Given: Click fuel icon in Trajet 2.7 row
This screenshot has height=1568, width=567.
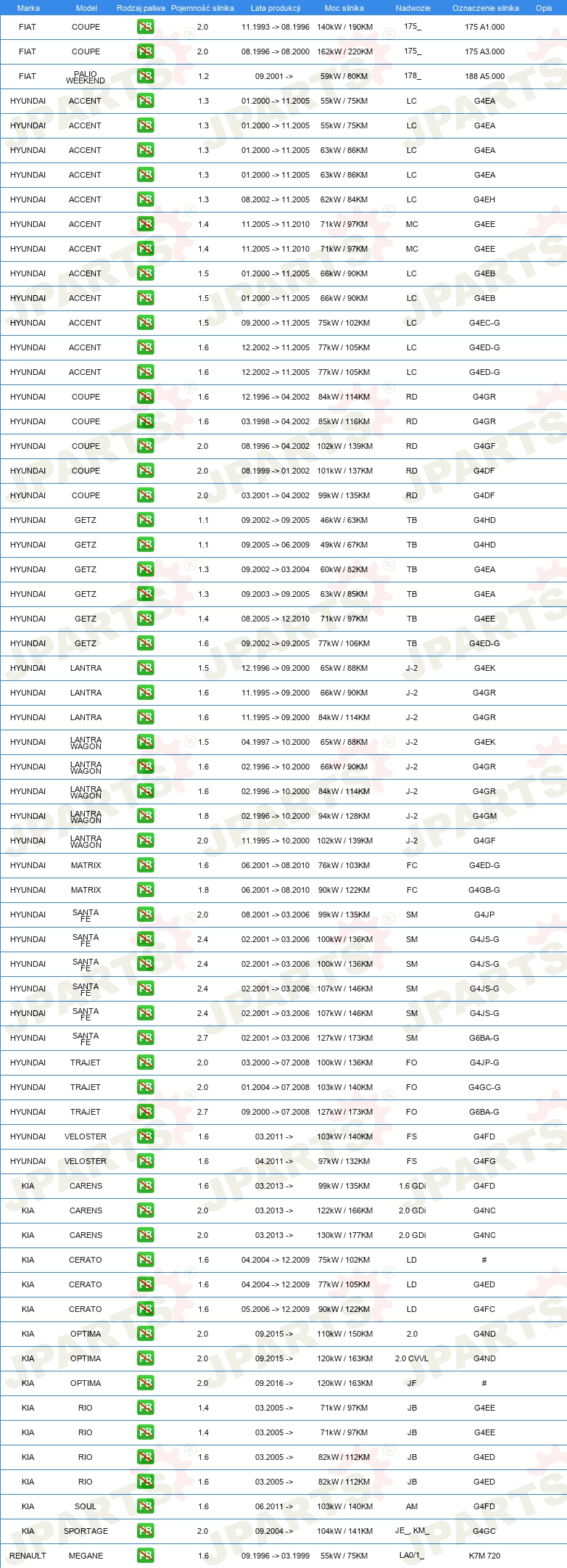Looking at the screenshot, I should pyautogui.click(x=145, y=1112).
